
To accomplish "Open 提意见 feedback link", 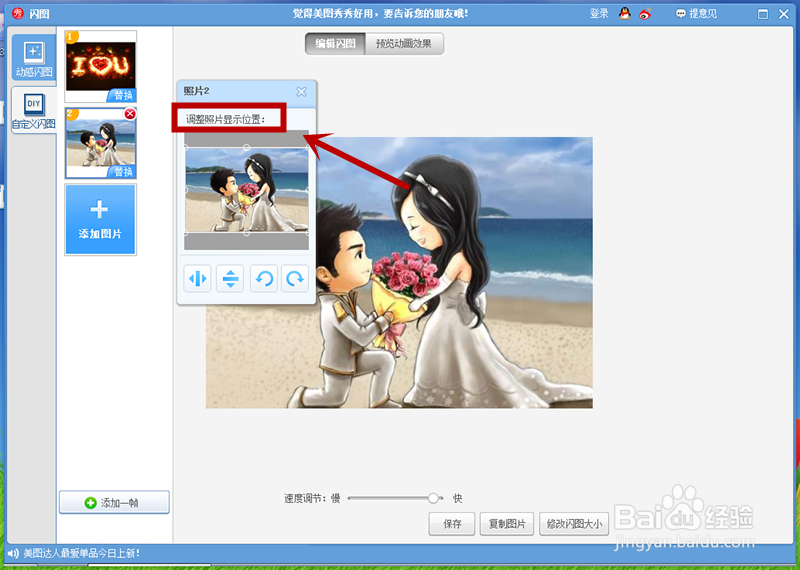I will (x=696, y=14).
